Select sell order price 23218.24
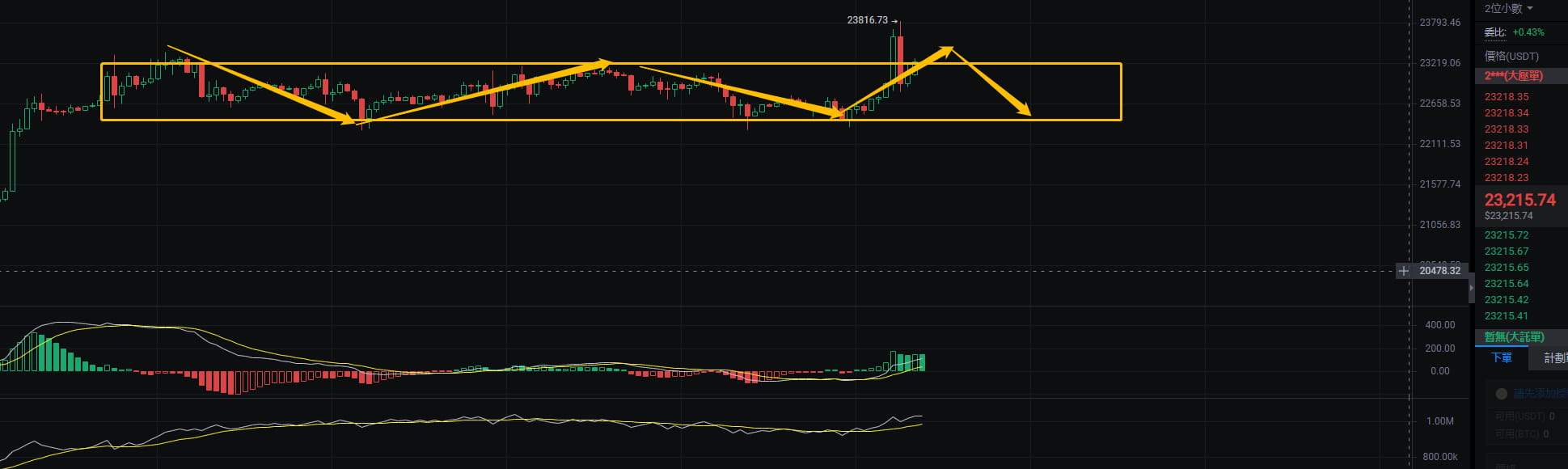 pyautogui.click(x=1507, y=162)
